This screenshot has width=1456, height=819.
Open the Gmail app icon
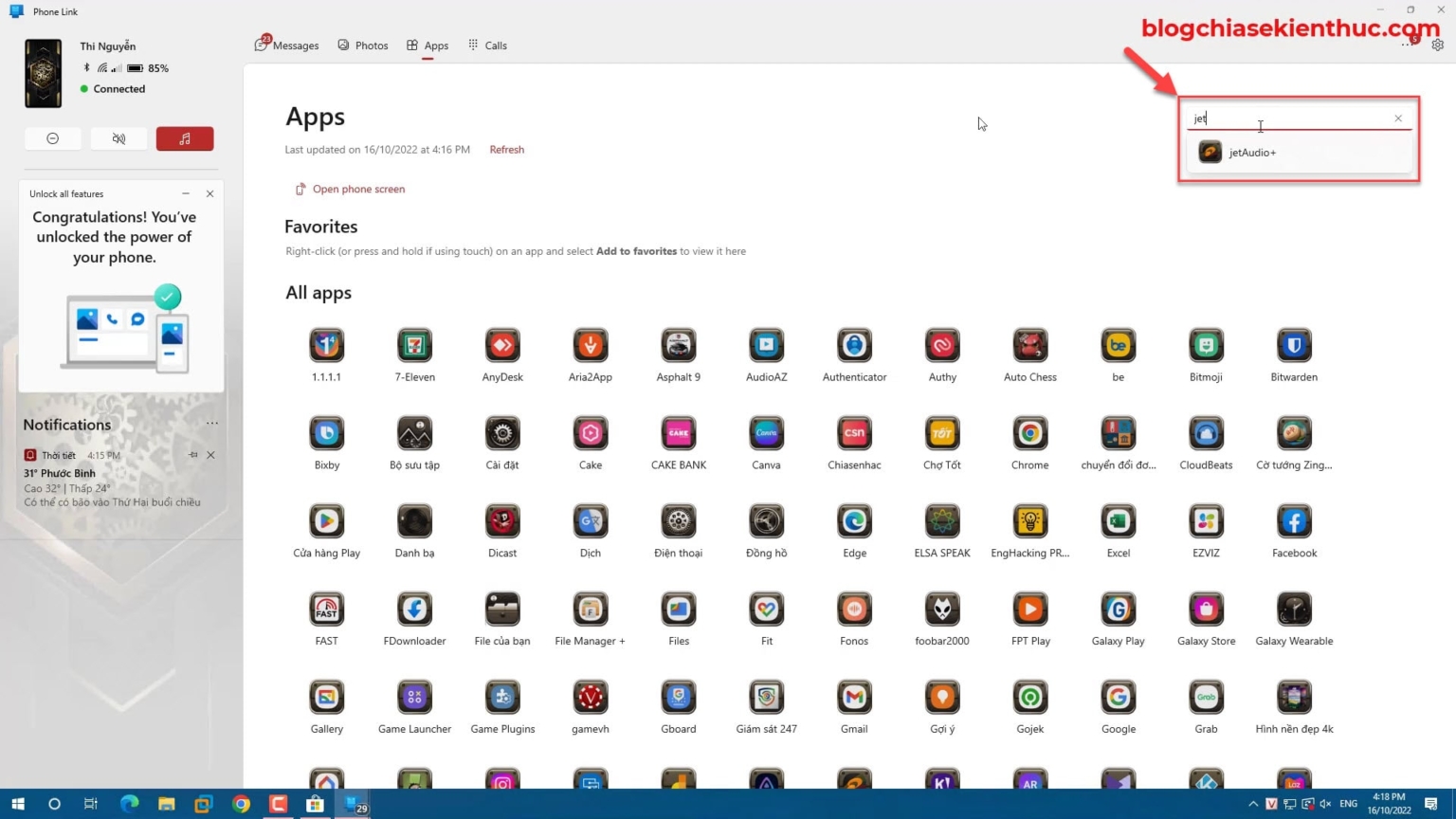(x=854, y=699)
